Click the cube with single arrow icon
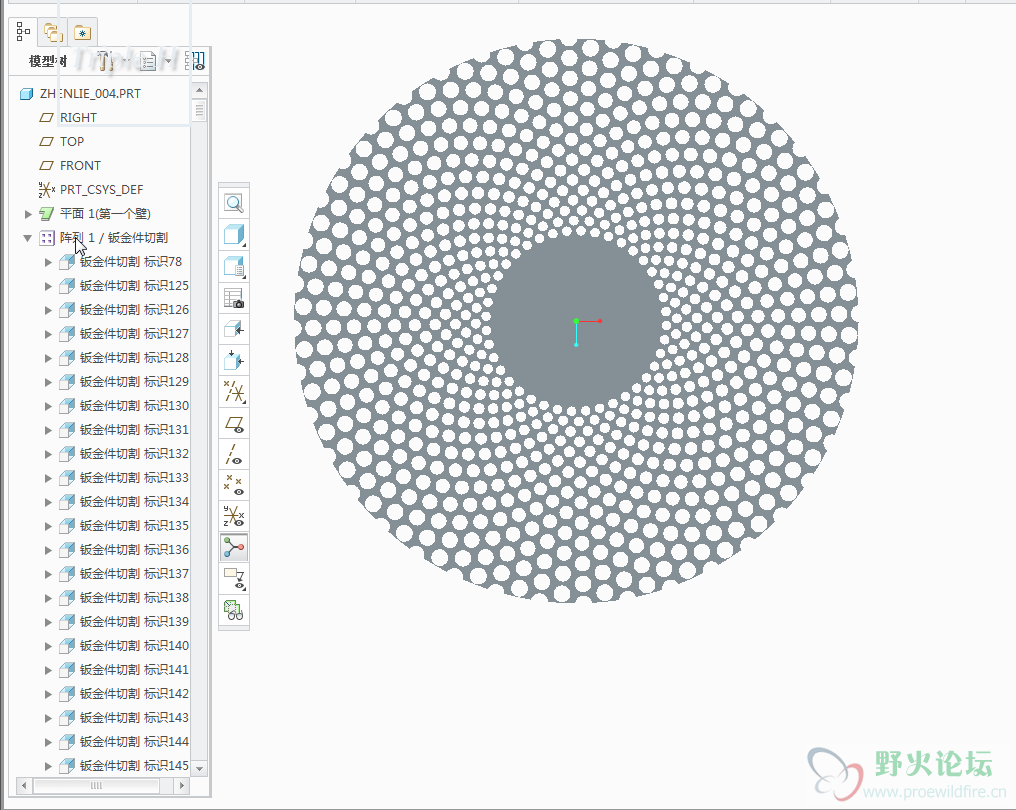Viewport: 1016px width, 810px height. (x=234, y=330)
